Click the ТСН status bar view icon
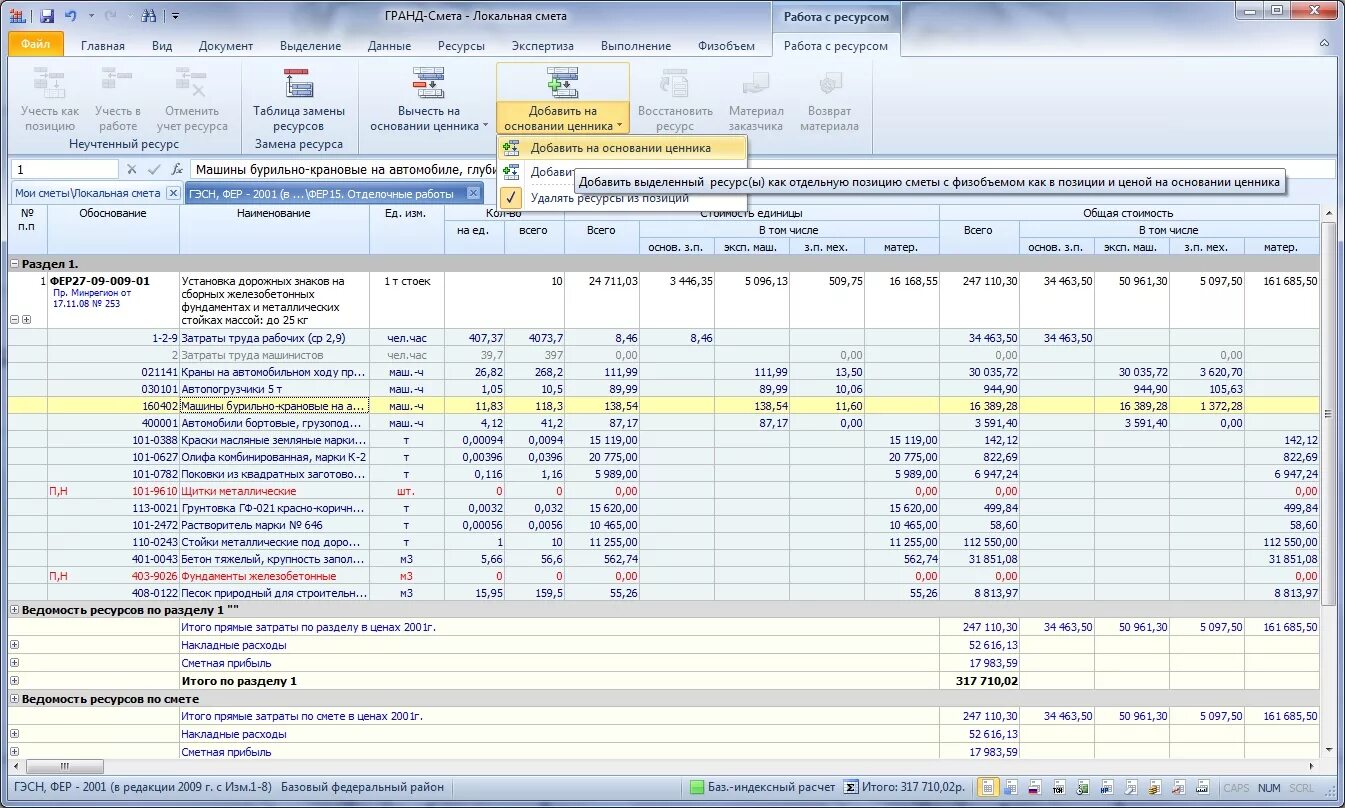Image resolution: width=1345 pixels, height=808 pixels. [1059, 788]
